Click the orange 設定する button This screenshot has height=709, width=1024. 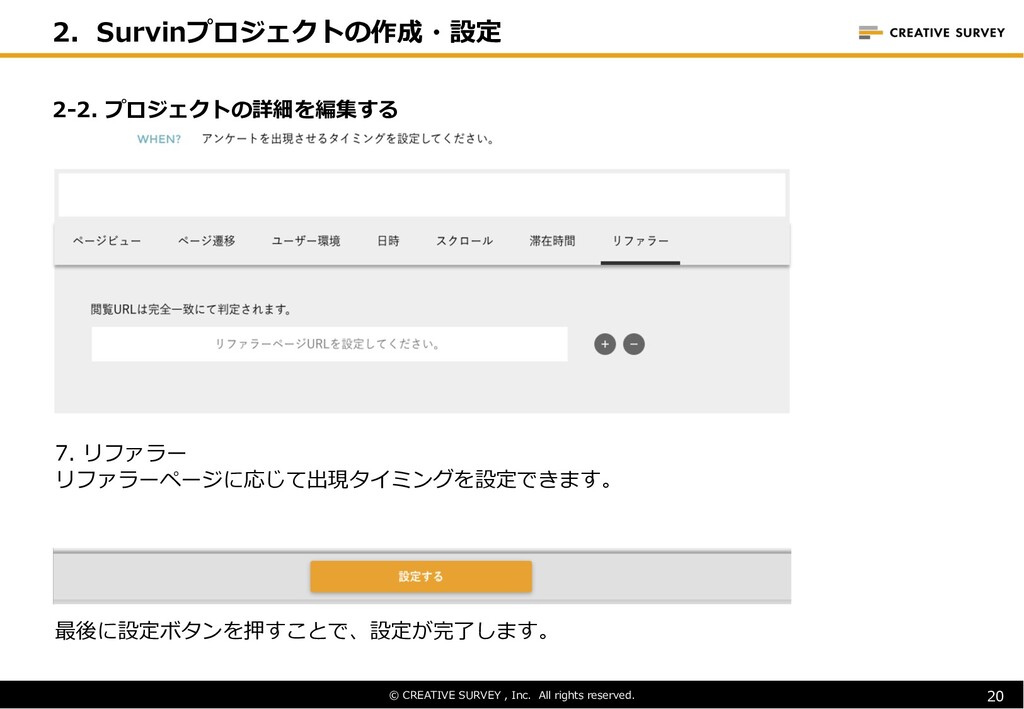pyautogui.click(x=421, y=576)
